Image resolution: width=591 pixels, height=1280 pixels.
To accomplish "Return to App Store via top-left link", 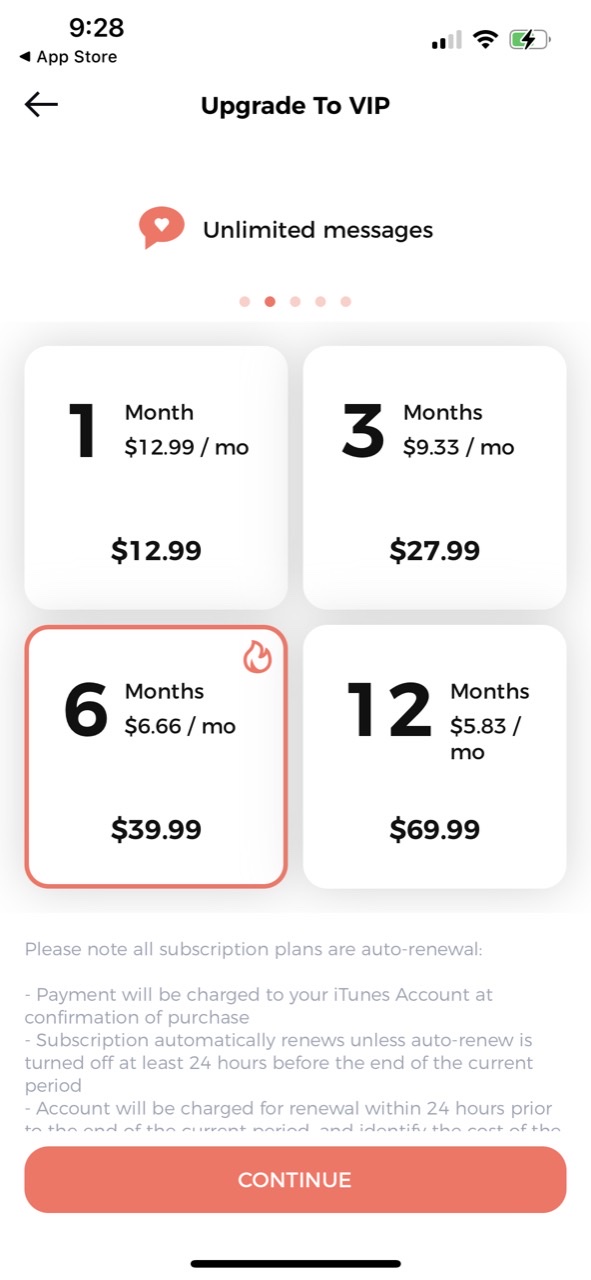I will (x=68, y=57).
